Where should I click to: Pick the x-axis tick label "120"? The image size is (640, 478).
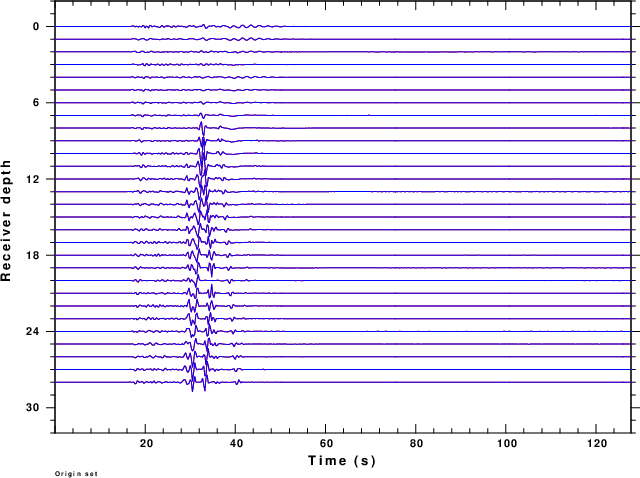pos(597,444)
